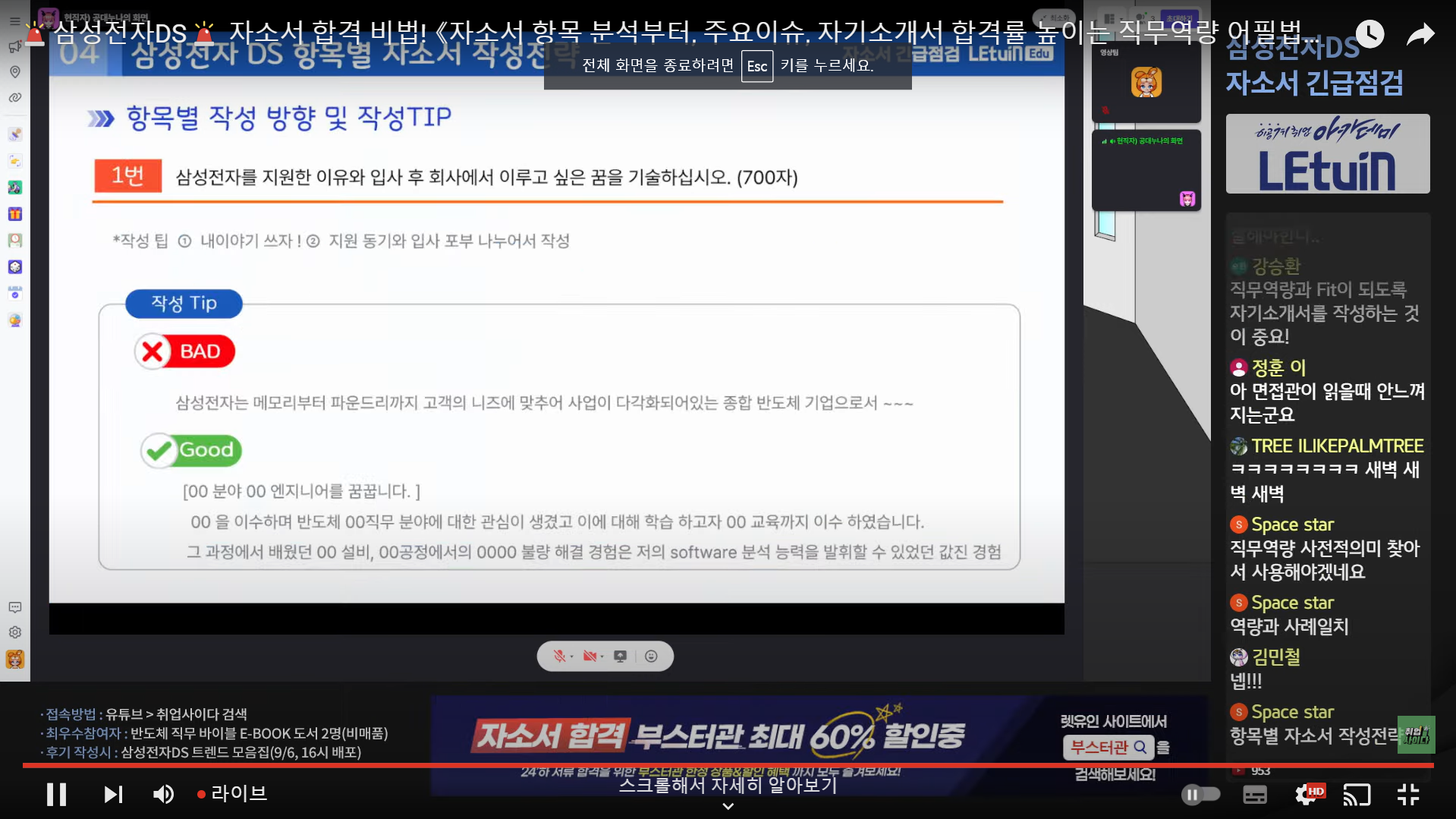Pause the live video playback
The height and width of the screenshot is (819, 1456).
(x=56, y=794)
